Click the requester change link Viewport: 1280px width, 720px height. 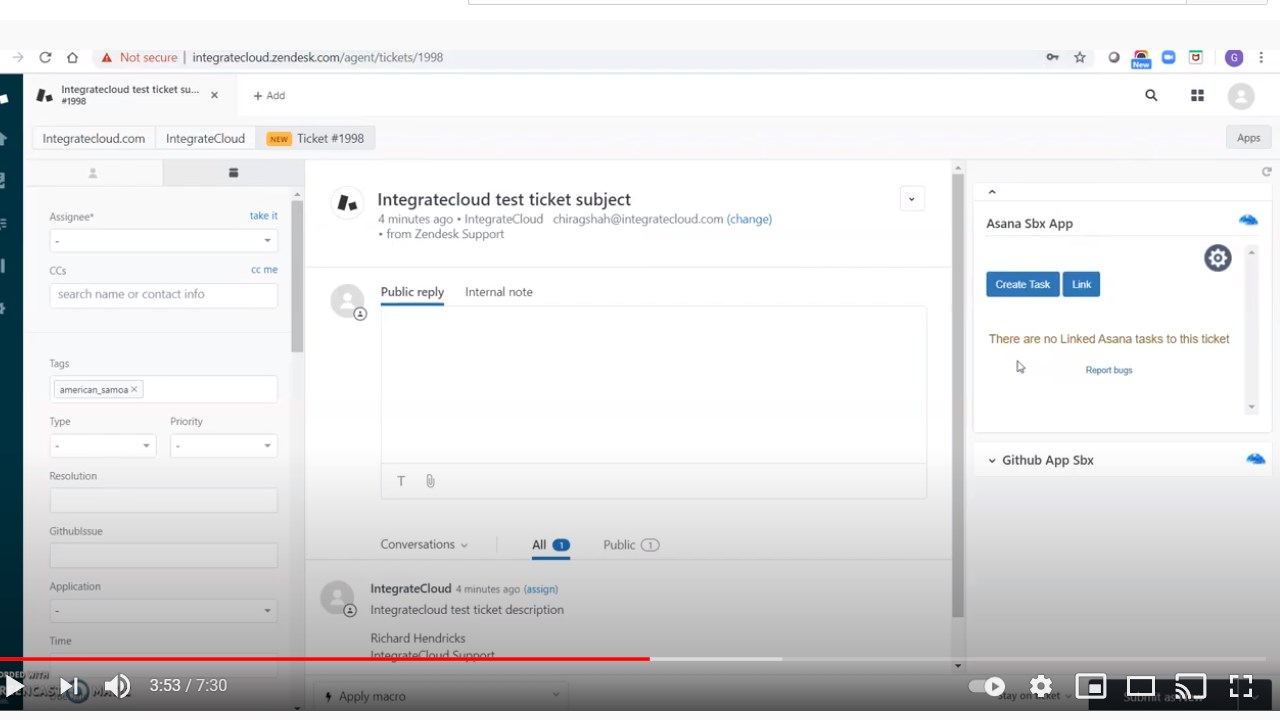[749, 219]
